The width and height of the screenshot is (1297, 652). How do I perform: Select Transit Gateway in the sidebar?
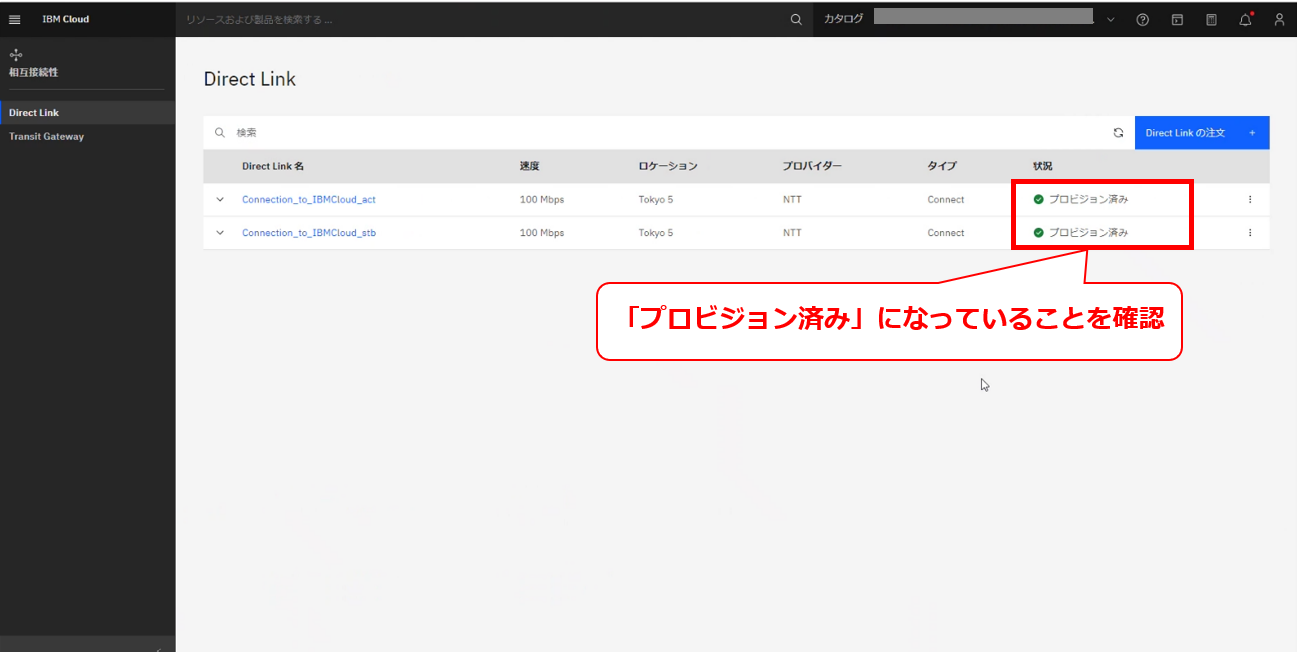(47, 136)
